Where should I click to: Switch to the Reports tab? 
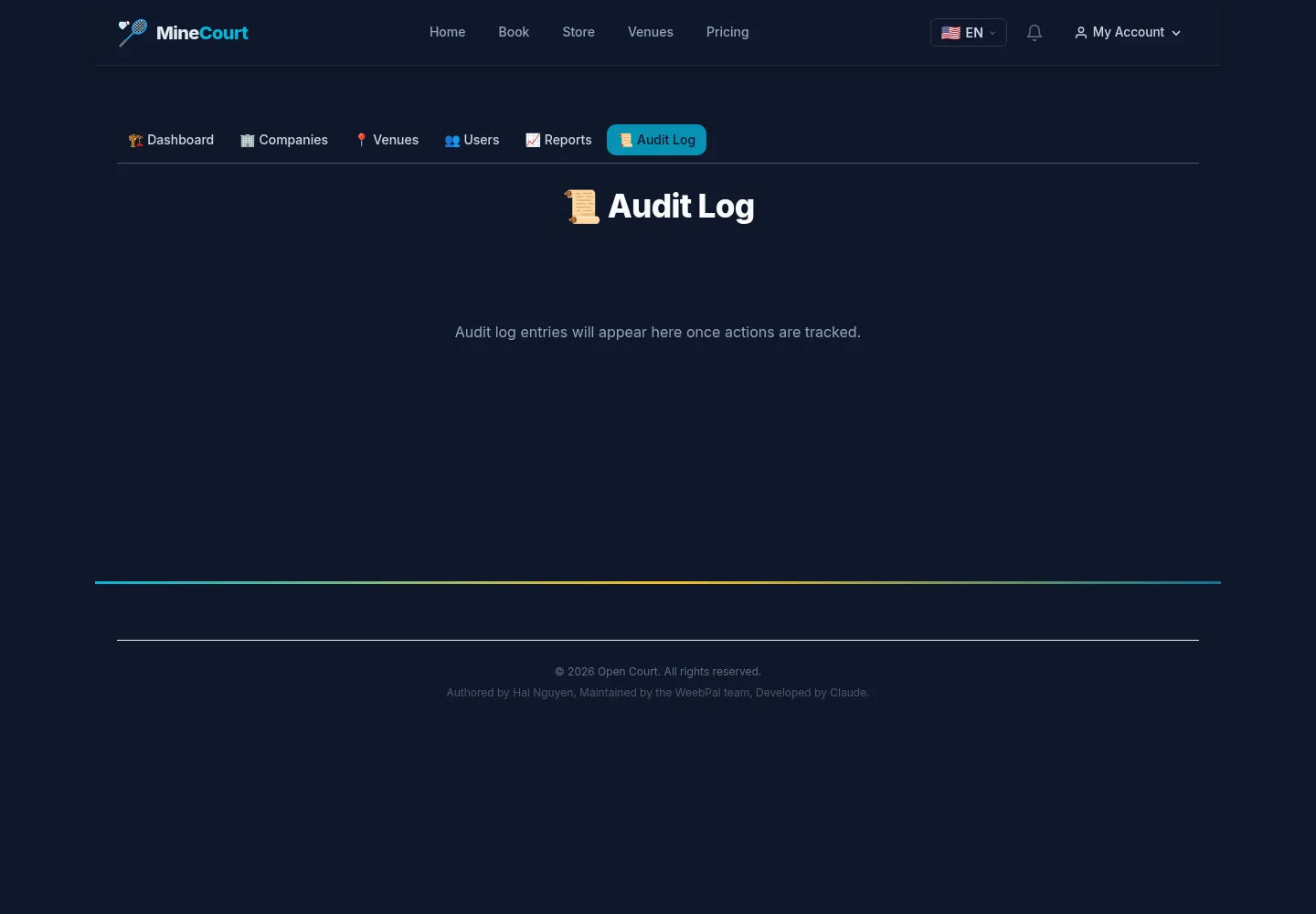click(x=558, y=140)
